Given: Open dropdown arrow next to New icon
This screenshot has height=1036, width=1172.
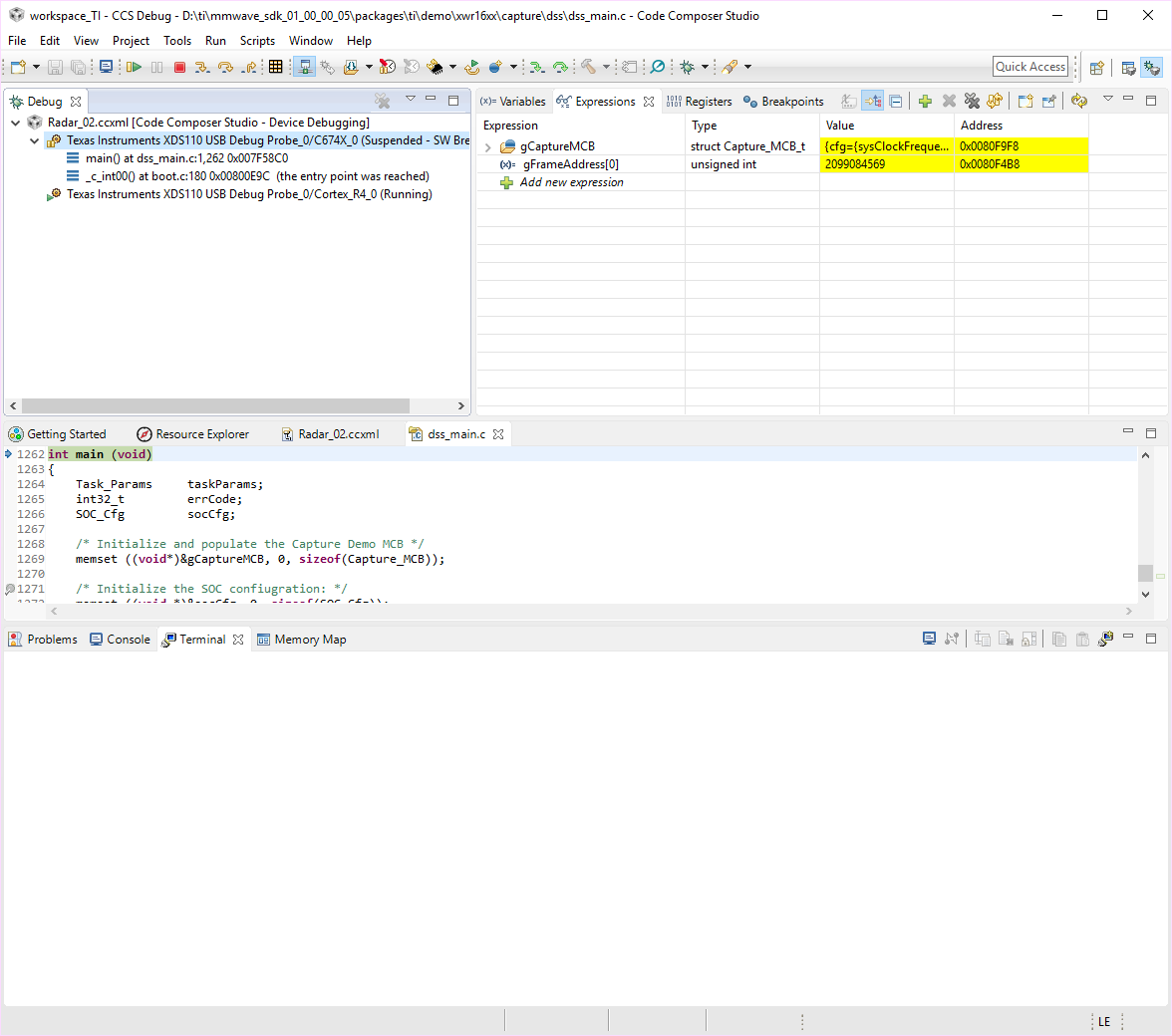Looking at the screenshot, I should [x=36, y=67].
